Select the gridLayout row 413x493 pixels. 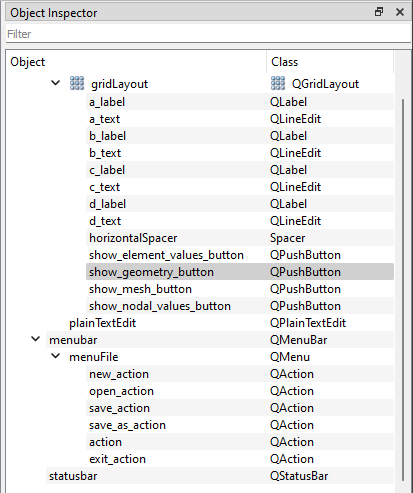[x=119, y=84]
